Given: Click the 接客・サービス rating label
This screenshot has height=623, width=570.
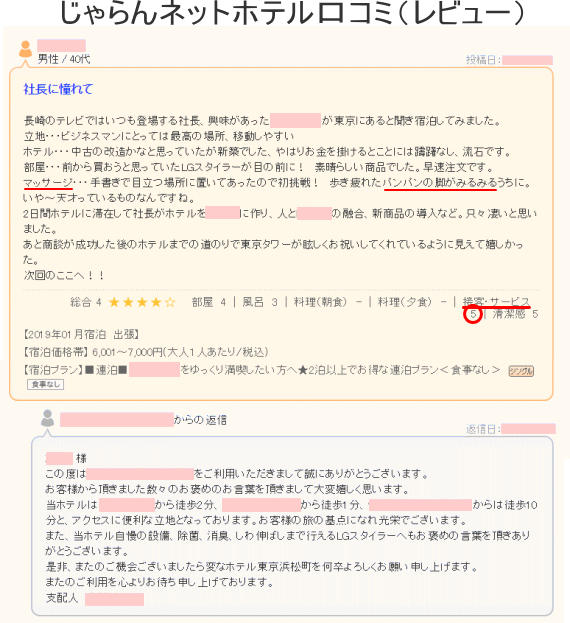Looking at the screenshot, I should [x=496, y=301].
